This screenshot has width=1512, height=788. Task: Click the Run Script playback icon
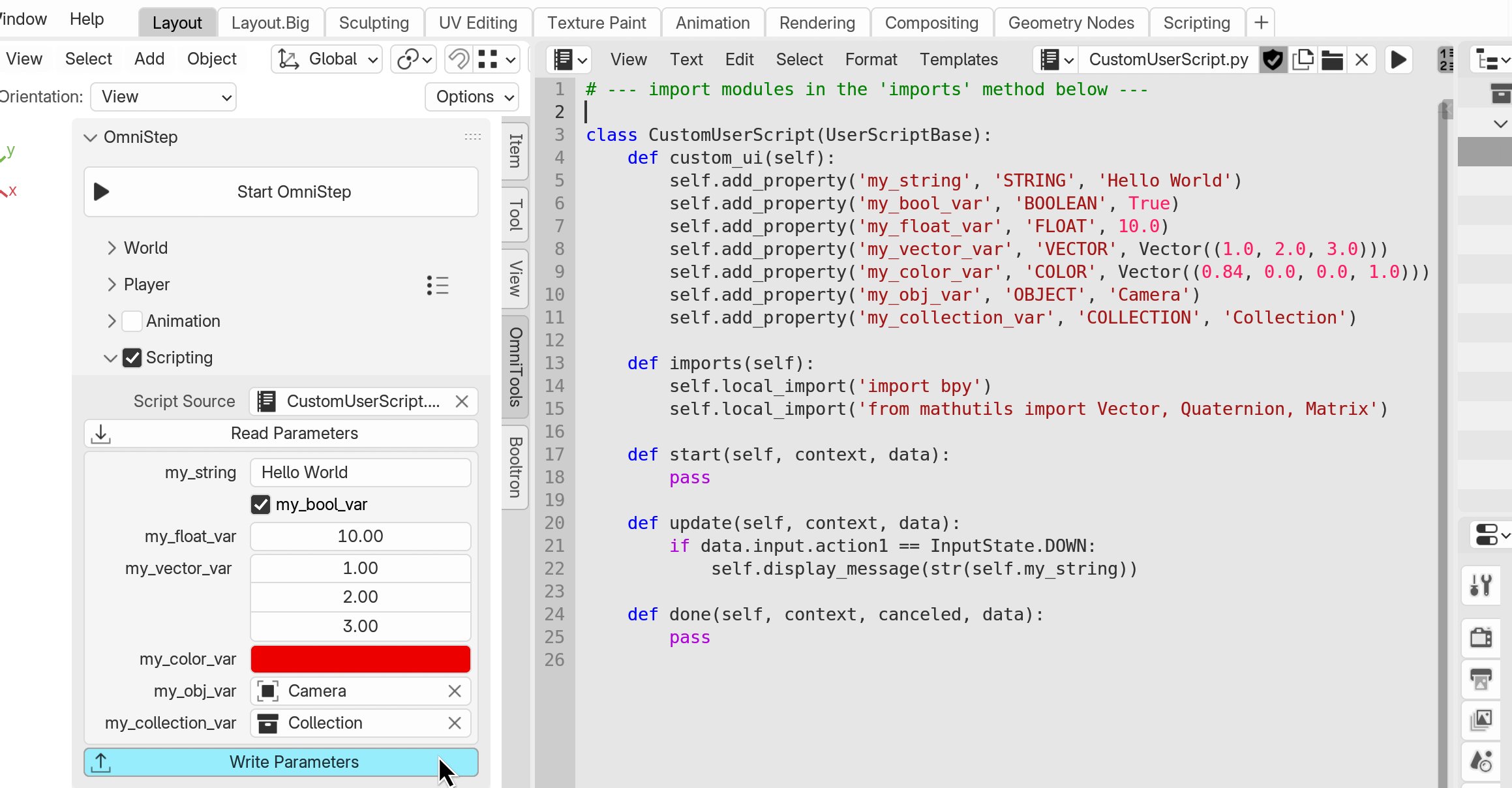tap(1399, 59)
